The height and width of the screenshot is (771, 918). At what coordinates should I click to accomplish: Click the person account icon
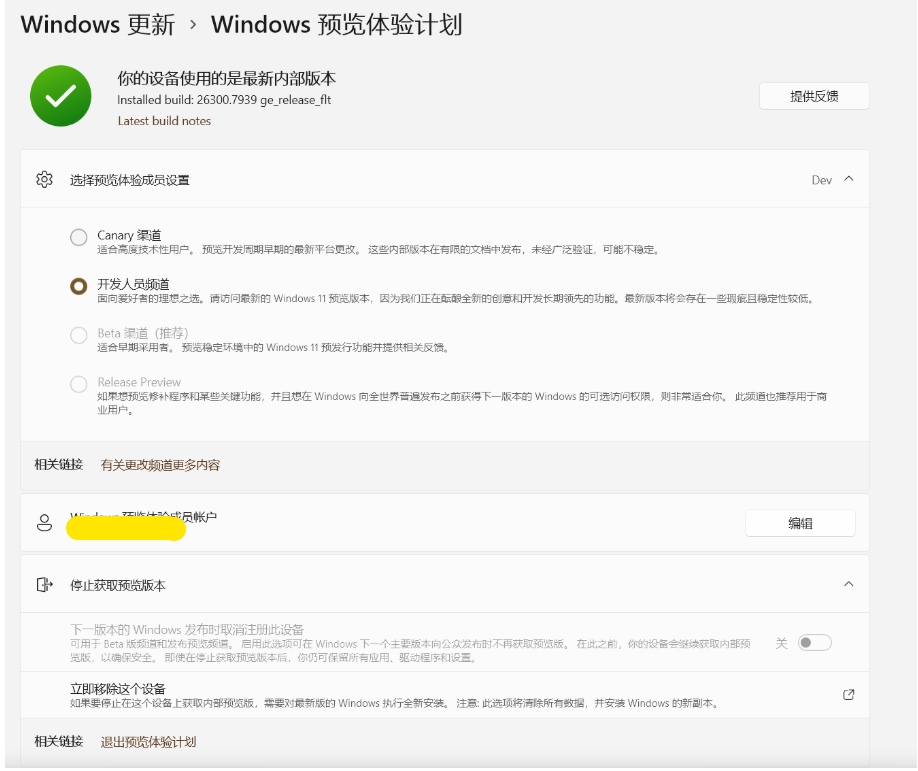pos(44,522)
